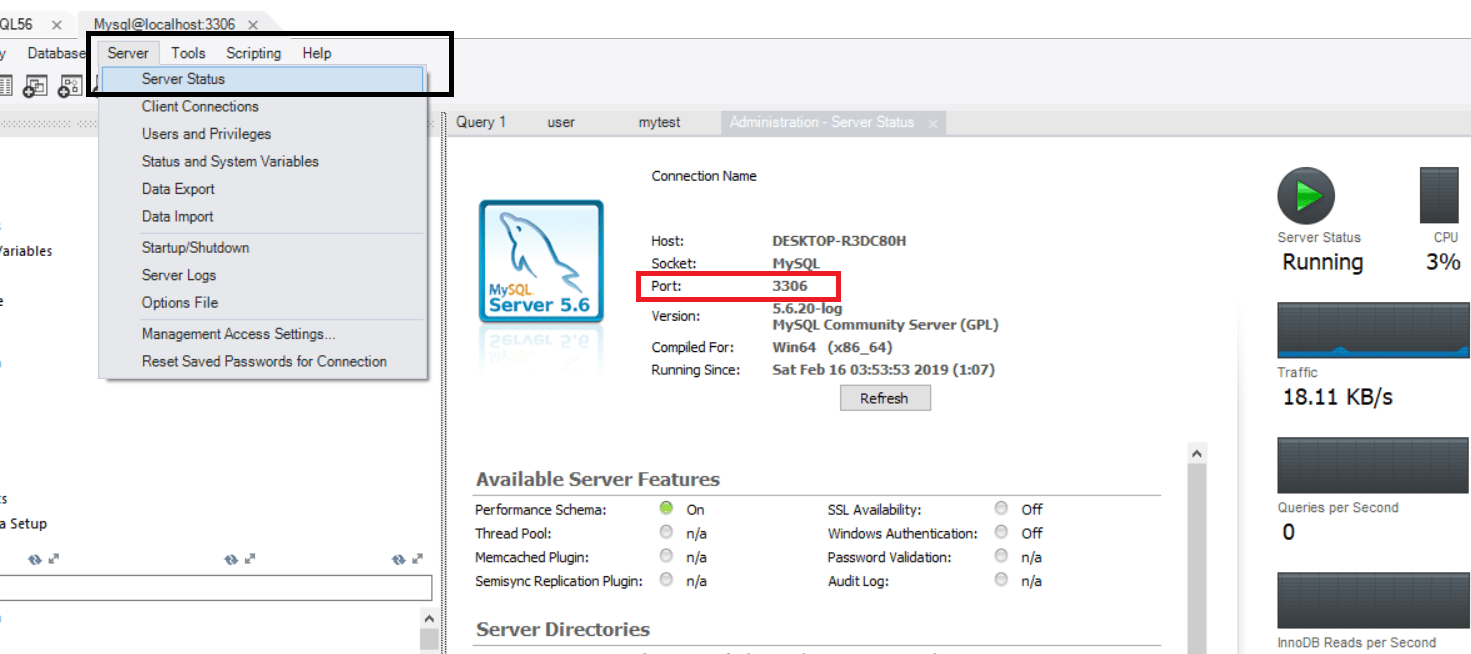Click the Thread Pool status indicator
Screen dimensions: 1471x654
[667, 532]
